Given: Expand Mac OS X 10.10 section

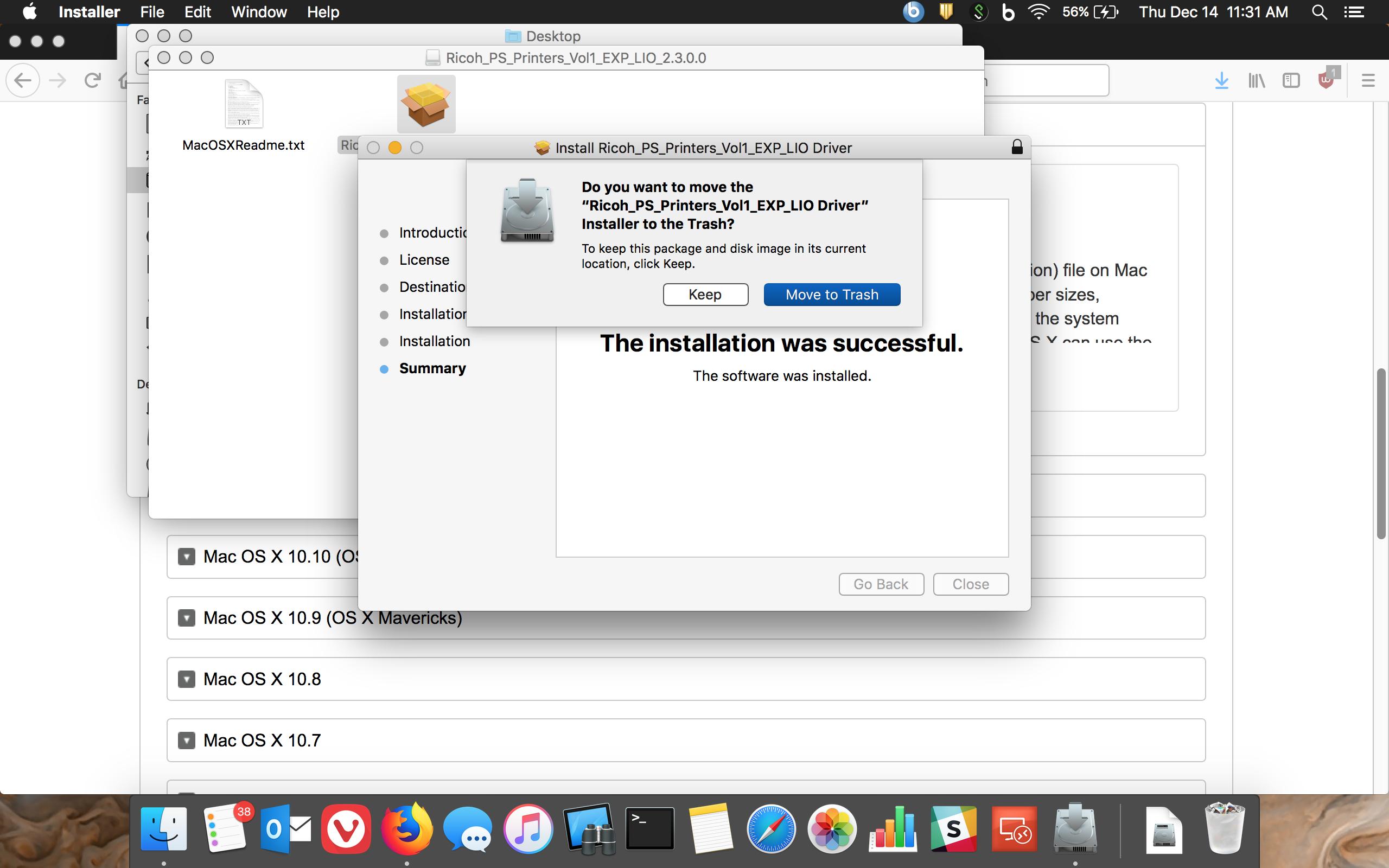Looking at the screenshot, I should point(187,556).
